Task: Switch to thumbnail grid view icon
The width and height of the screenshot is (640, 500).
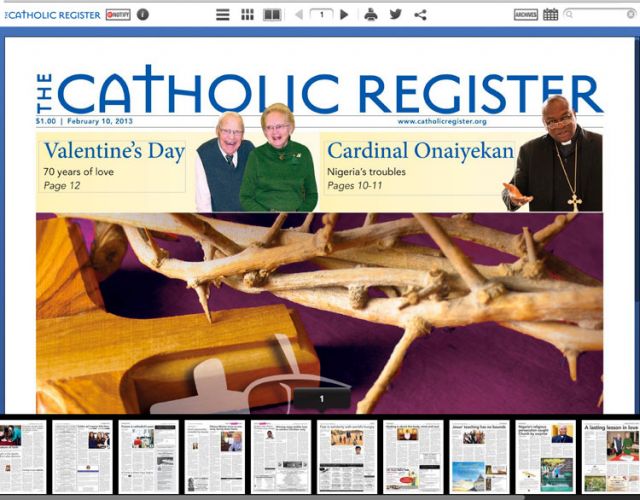Action: [247, 15]
